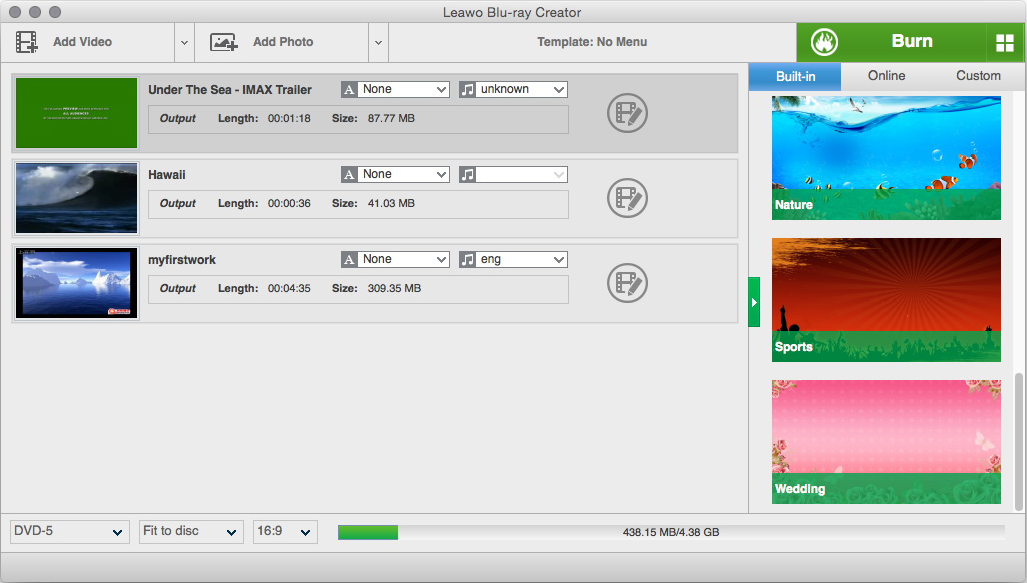1027x583 pixels.
Task: Open subtitle dropdown for Hawaii
Action: click(403, 175)
